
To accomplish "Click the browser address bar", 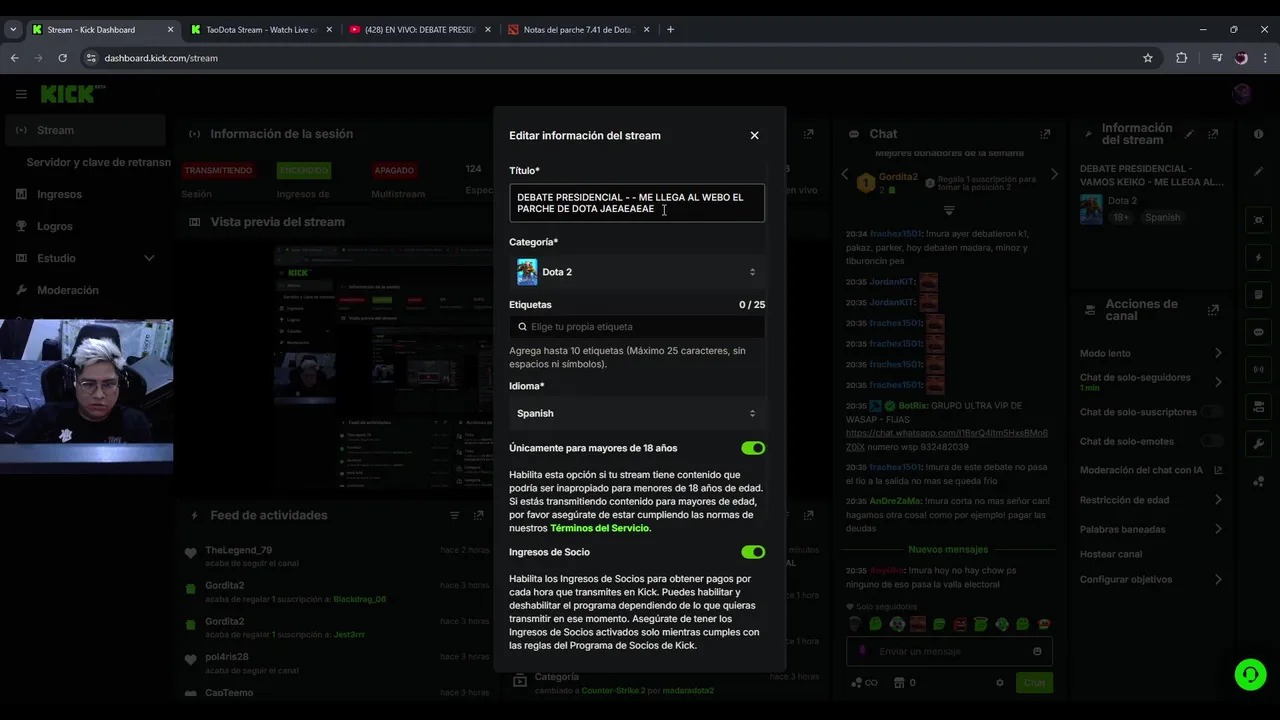I will (610, 58).
